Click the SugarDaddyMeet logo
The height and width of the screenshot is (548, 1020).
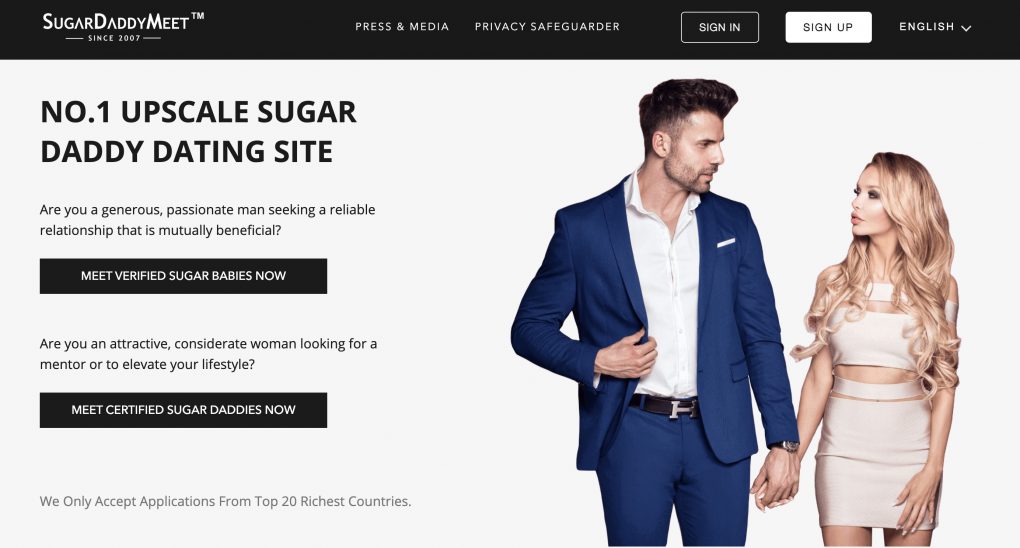122,26
